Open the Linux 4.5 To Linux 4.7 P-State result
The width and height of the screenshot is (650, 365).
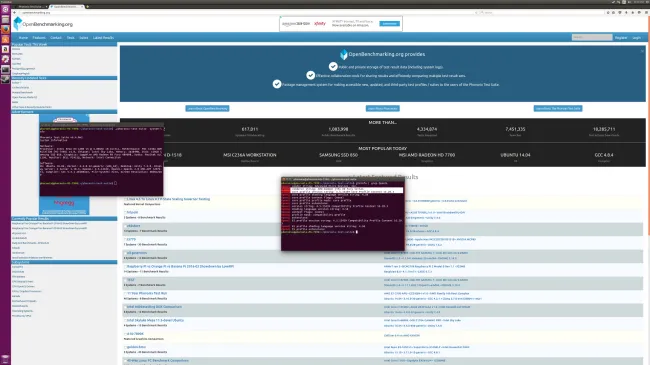168,199
